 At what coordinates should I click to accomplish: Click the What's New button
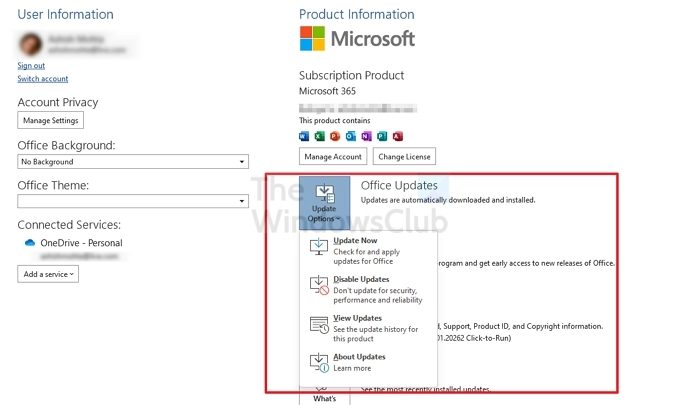point(325,397)
